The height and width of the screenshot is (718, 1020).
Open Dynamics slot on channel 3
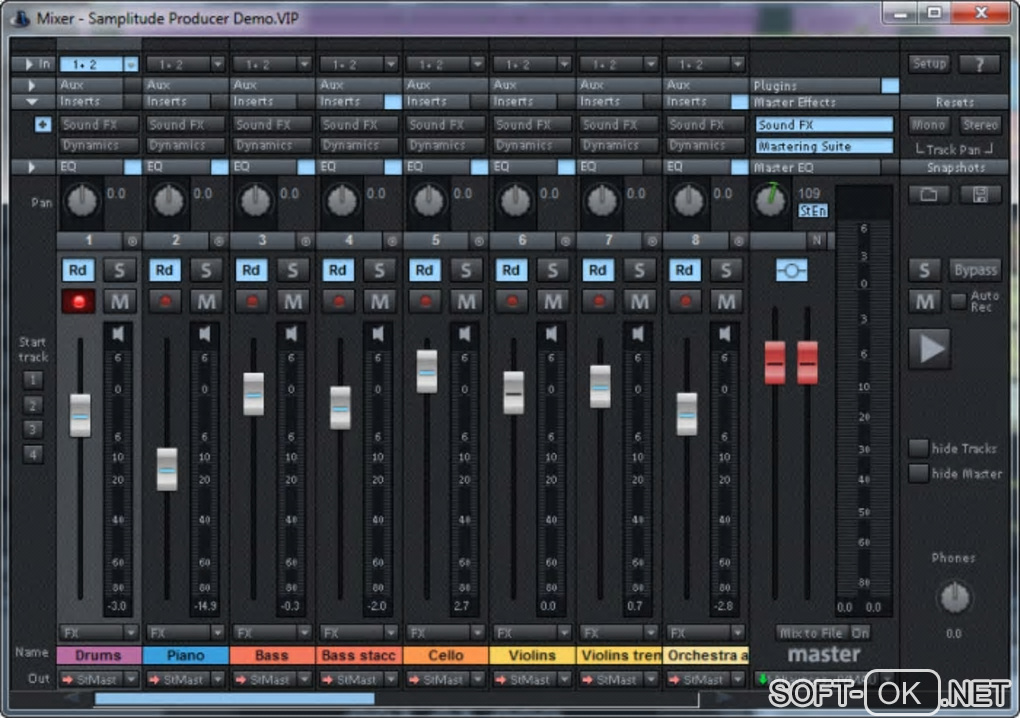point(272,145)
